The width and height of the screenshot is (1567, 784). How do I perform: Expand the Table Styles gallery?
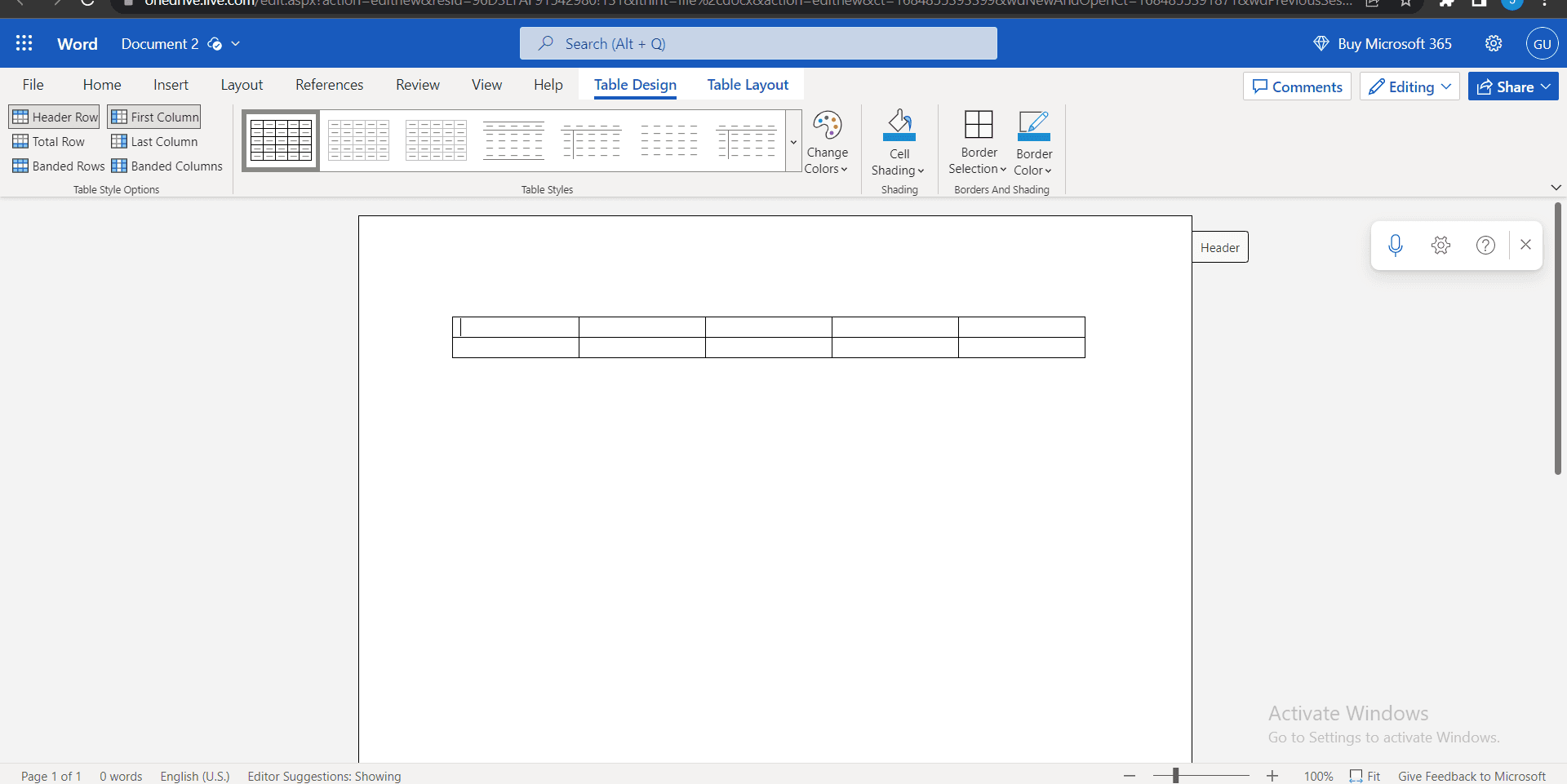(792, 141)
